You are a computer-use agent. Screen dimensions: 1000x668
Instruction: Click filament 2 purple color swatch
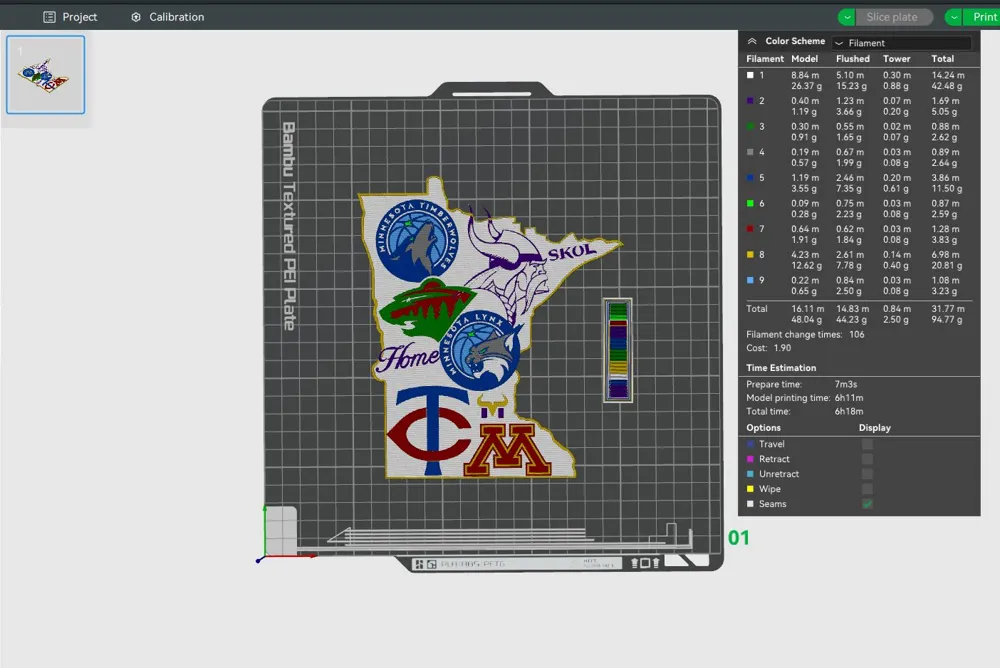pos(750,101)
